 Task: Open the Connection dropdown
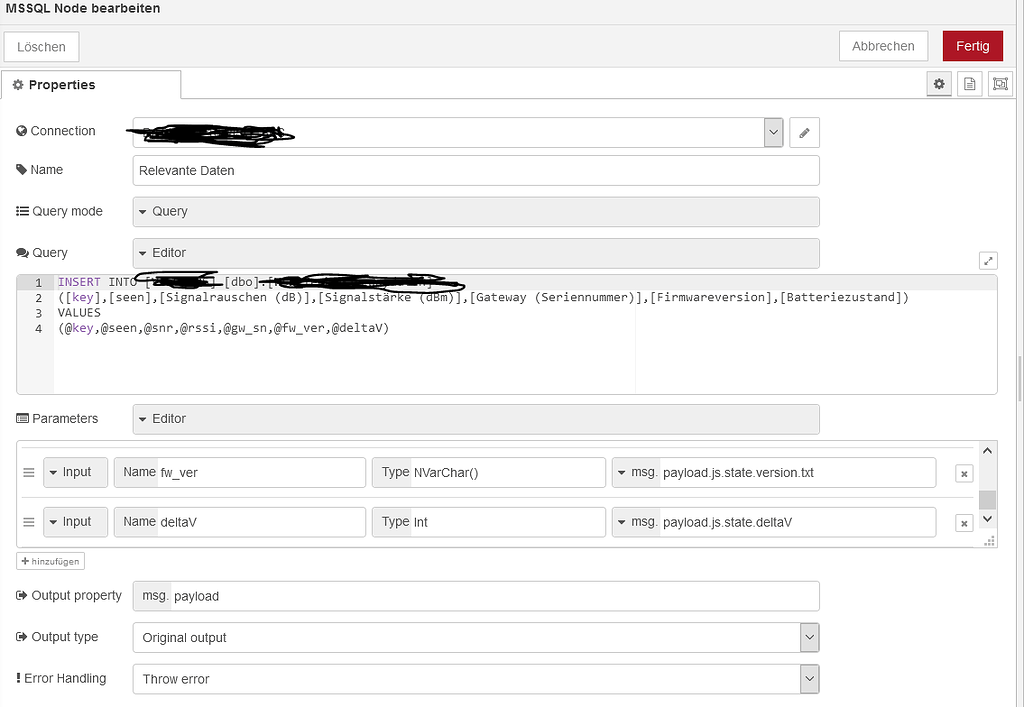tap(772, 131)
